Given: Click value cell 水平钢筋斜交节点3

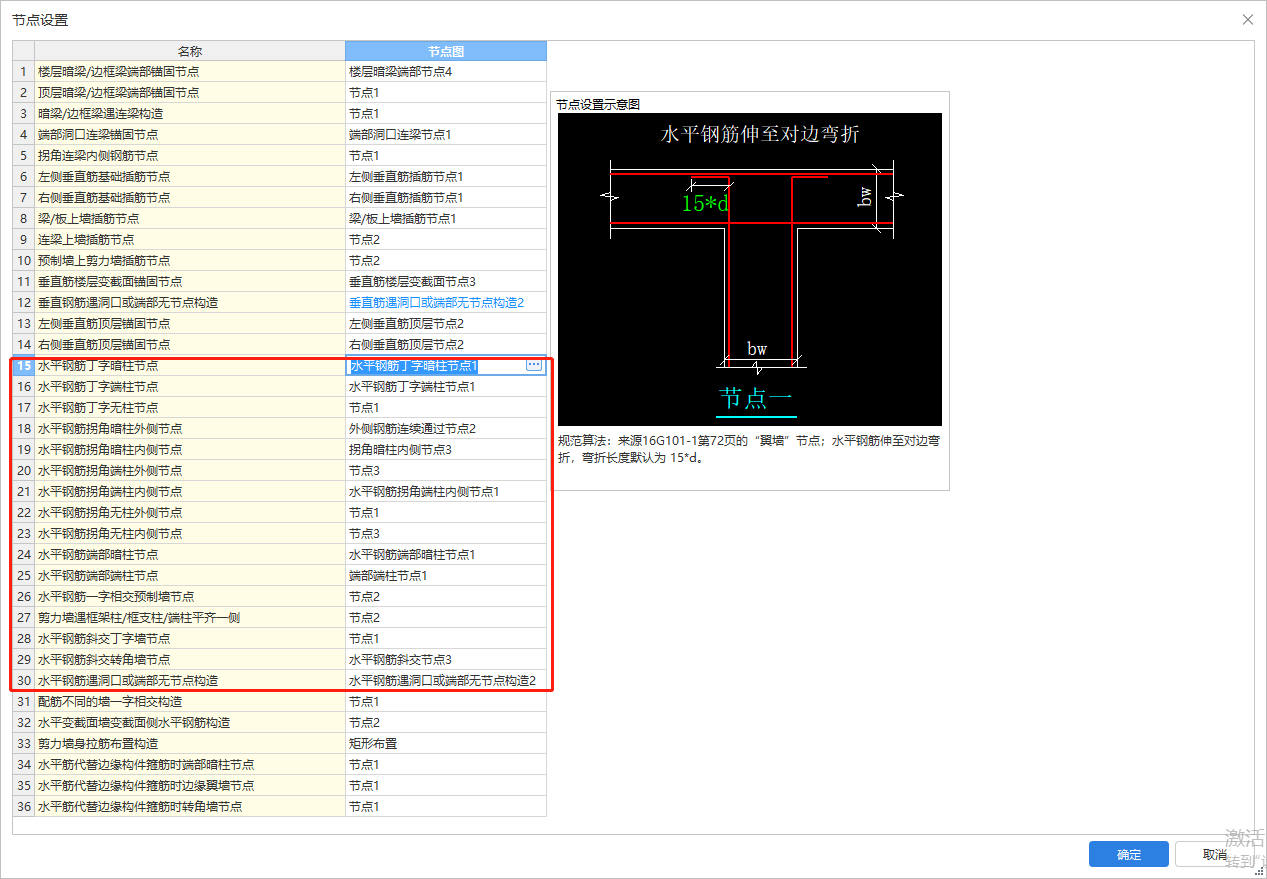Looking at the screenshot, I should click(446, 660).
